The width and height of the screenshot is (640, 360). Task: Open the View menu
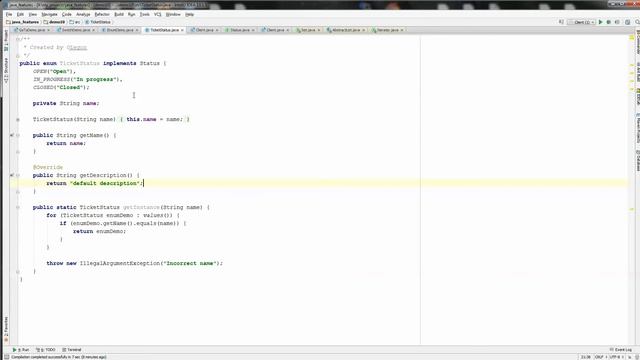click(x=33, y=14)
